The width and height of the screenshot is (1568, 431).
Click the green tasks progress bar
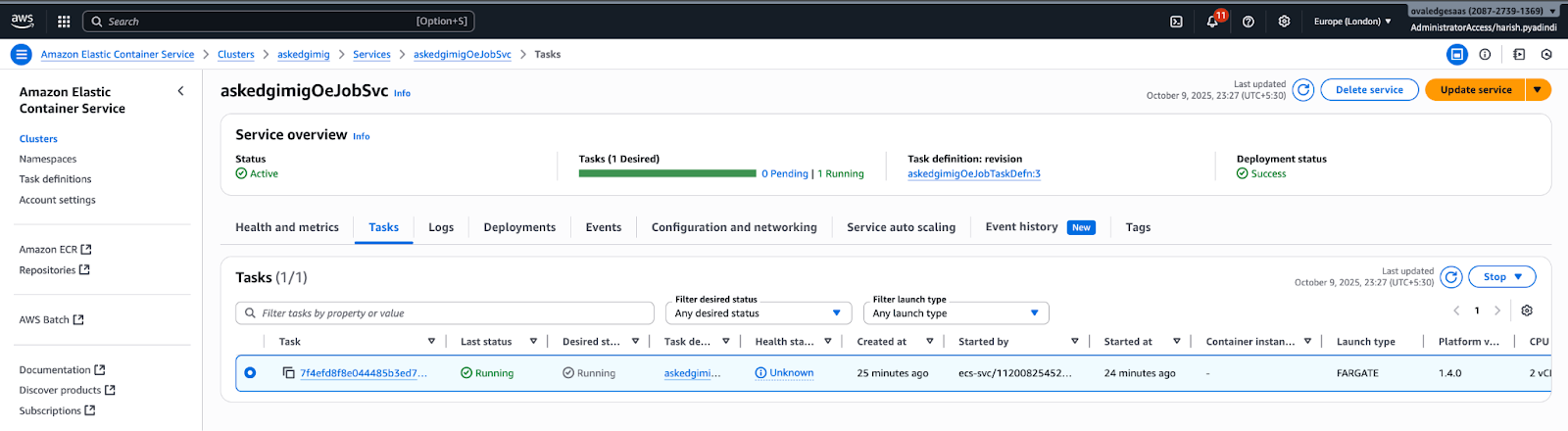tap(666, 173)
